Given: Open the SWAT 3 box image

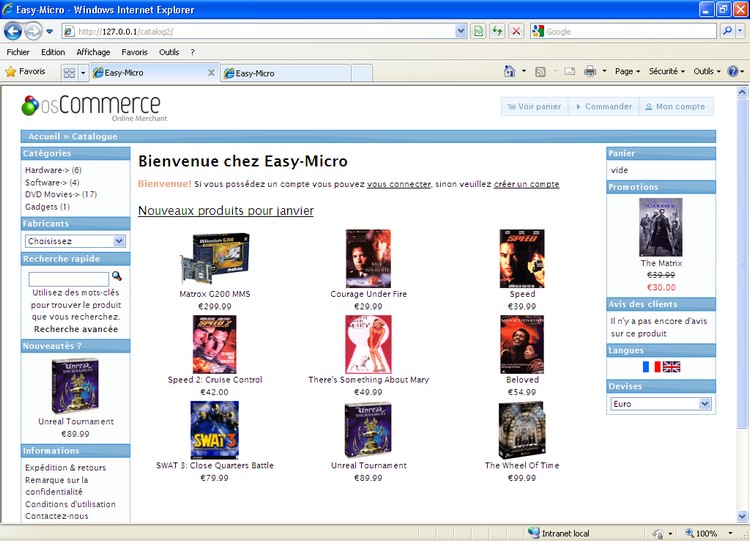Looking at the screenshot, I should click(214, 430).
